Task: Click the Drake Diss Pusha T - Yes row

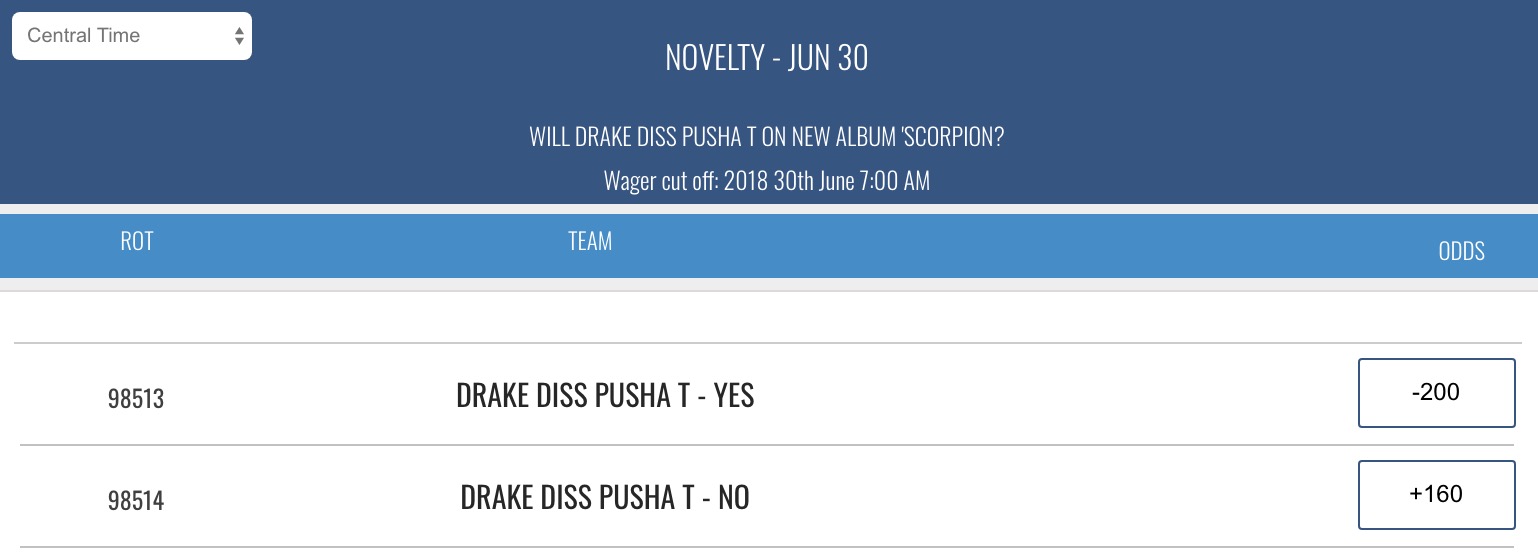Action: (768, 394)
